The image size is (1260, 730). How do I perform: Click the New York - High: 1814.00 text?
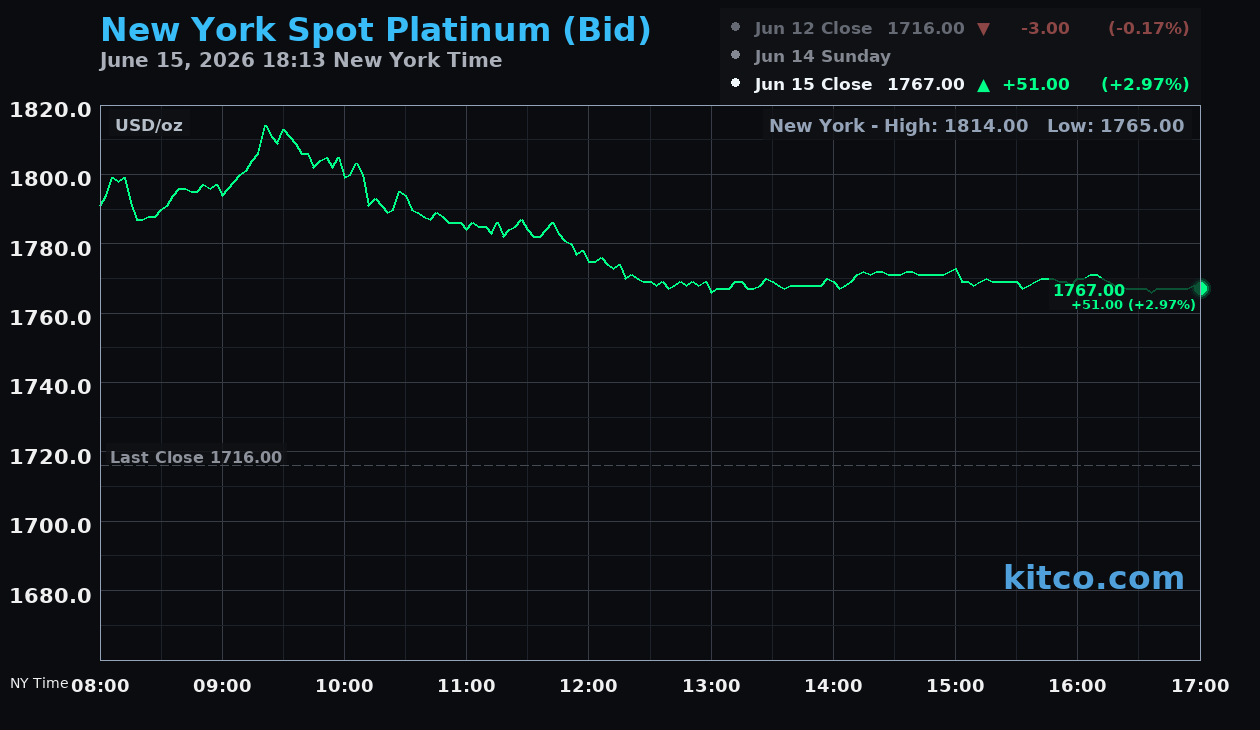click(x=899, y=126)
